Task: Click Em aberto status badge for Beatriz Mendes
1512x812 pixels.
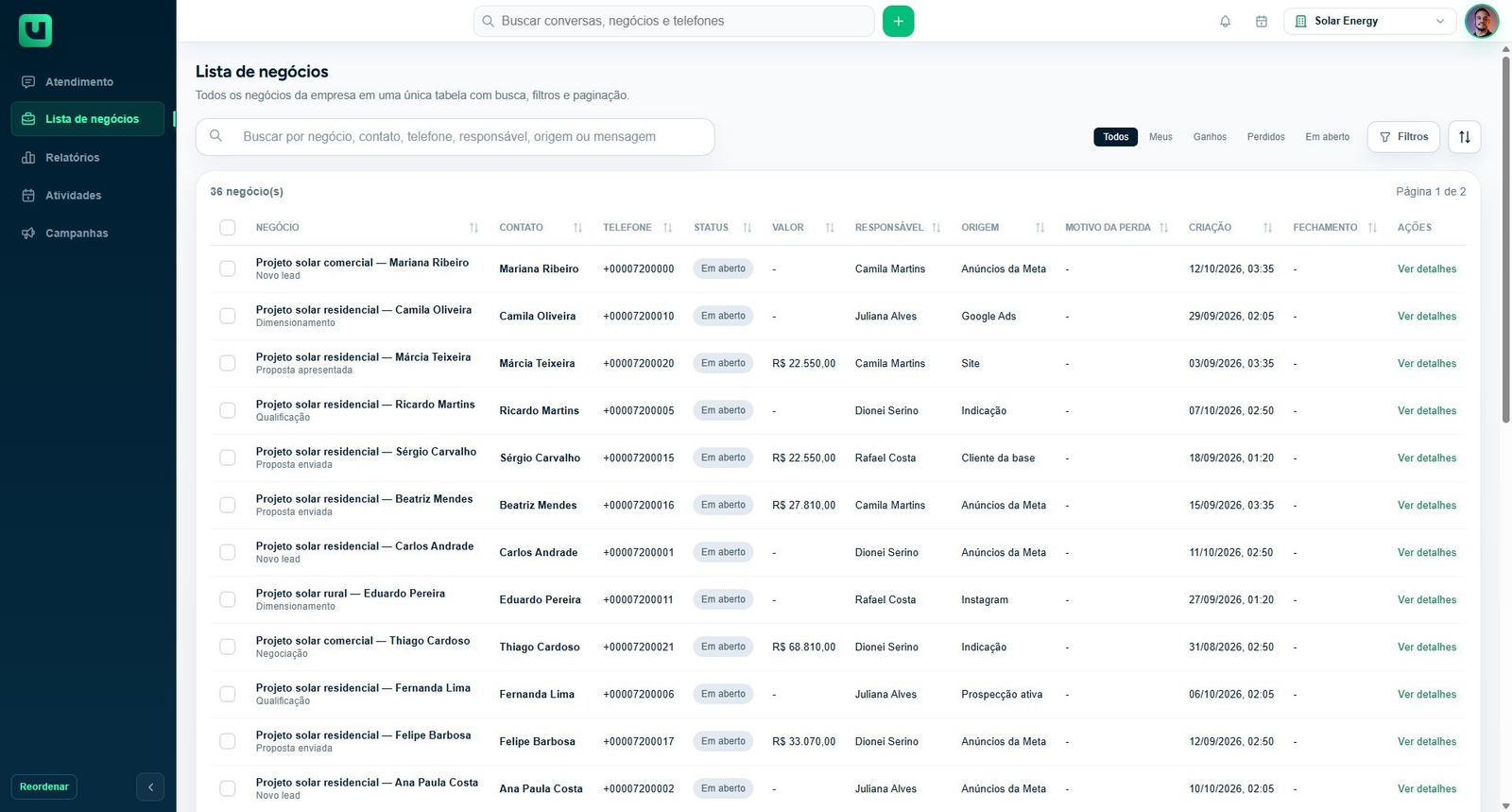Action: (x=723, y=505)
